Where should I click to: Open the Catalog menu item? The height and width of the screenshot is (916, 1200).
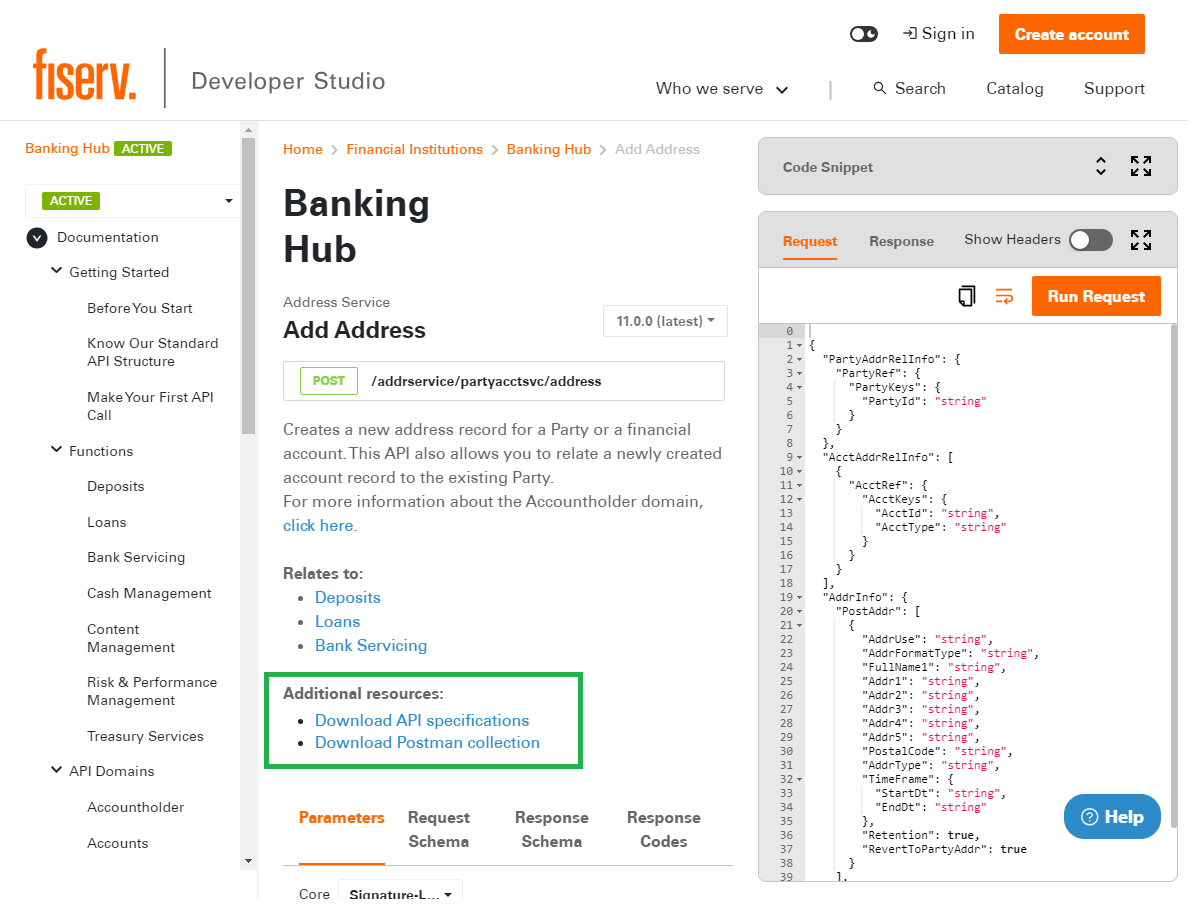[1014, 89]
